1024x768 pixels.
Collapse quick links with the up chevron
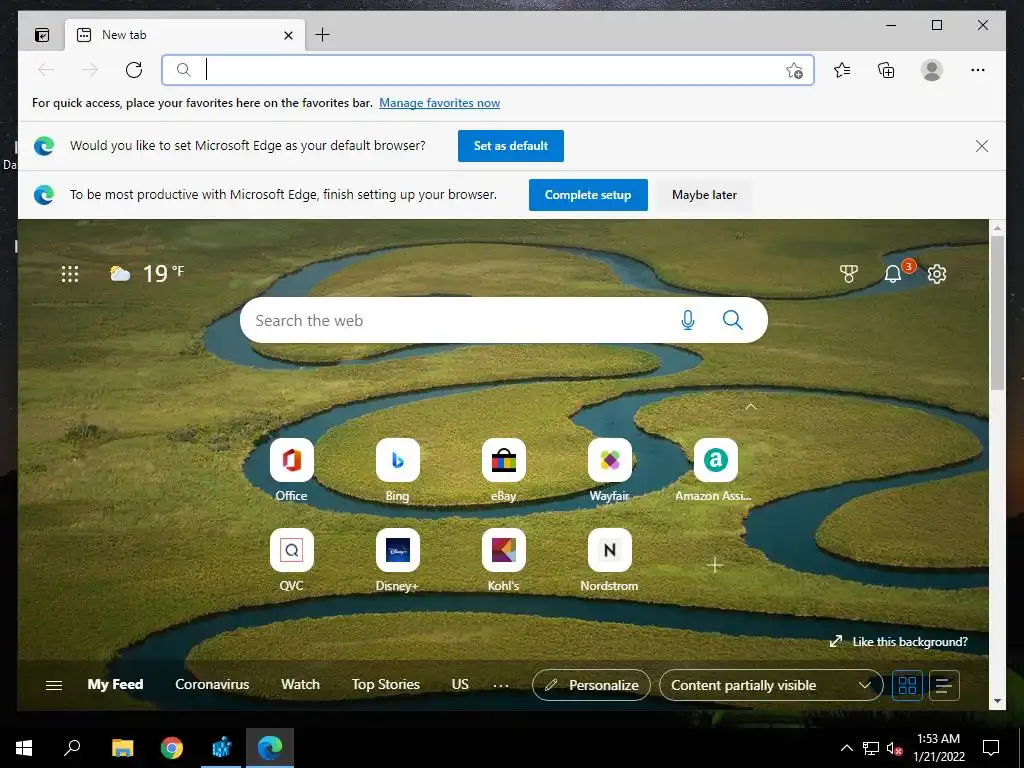[751, 406]
